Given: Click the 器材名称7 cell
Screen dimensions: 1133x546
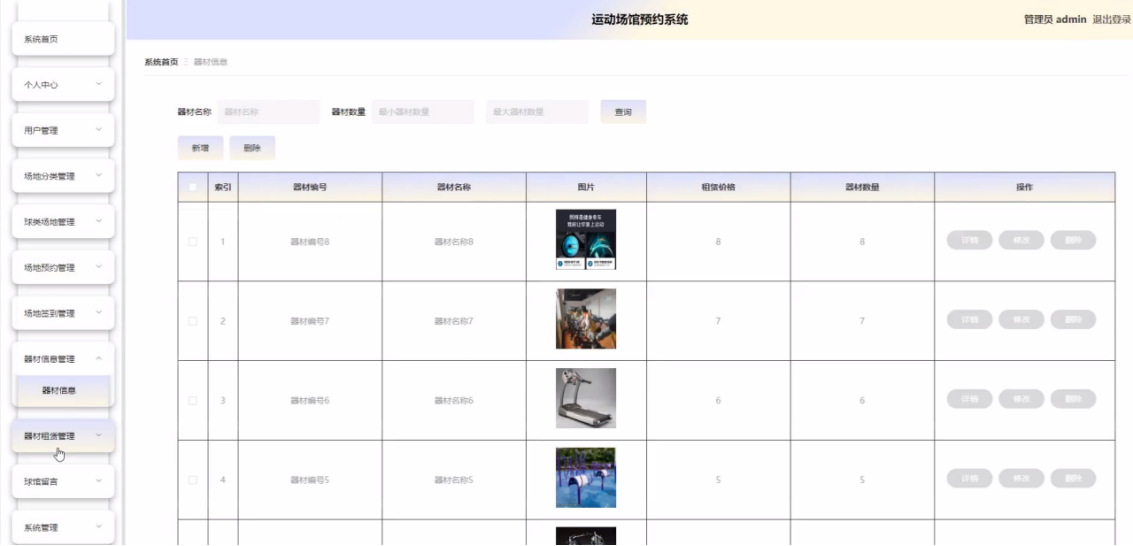Looking at the screenshot, I should (x=455, y=321).
